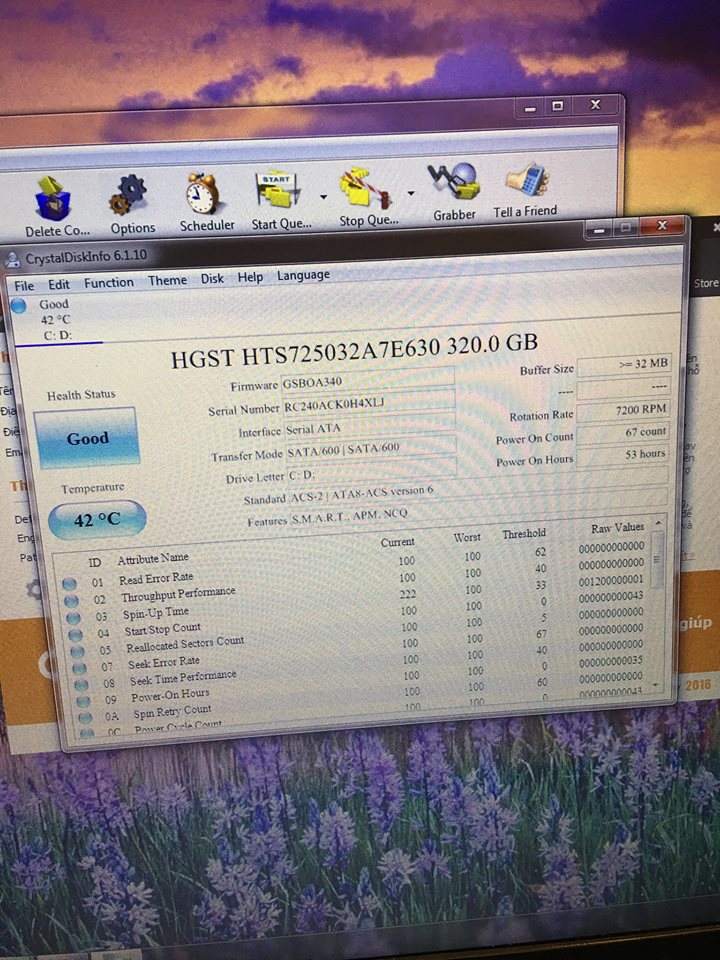Click the Features field S.M.A.R.T., APM, NCQ
Viewport: 720px width, 960px height.
478,514
